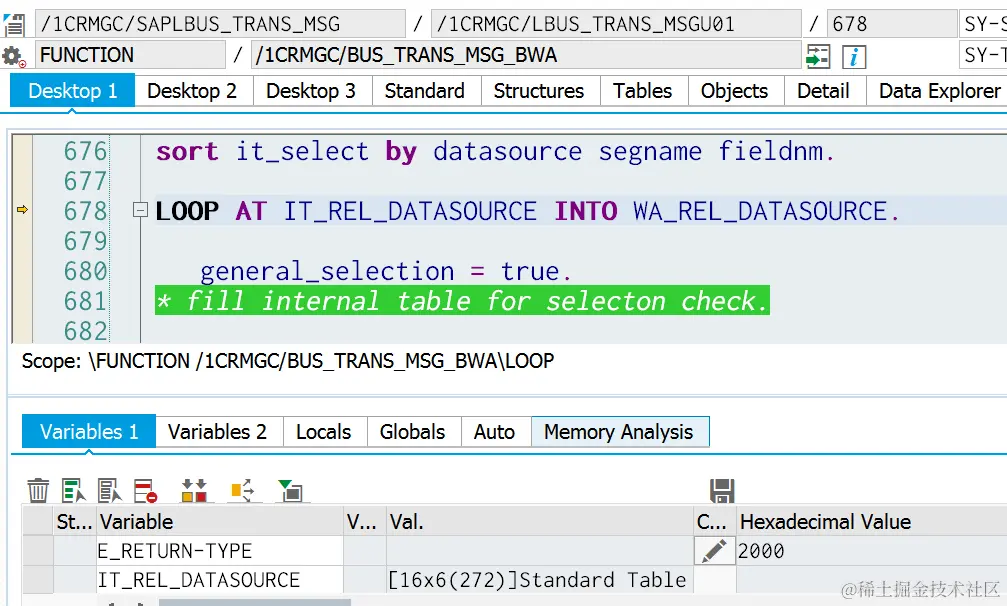
Task: Select the Variables 1 tab
Action: coord(89,431)
